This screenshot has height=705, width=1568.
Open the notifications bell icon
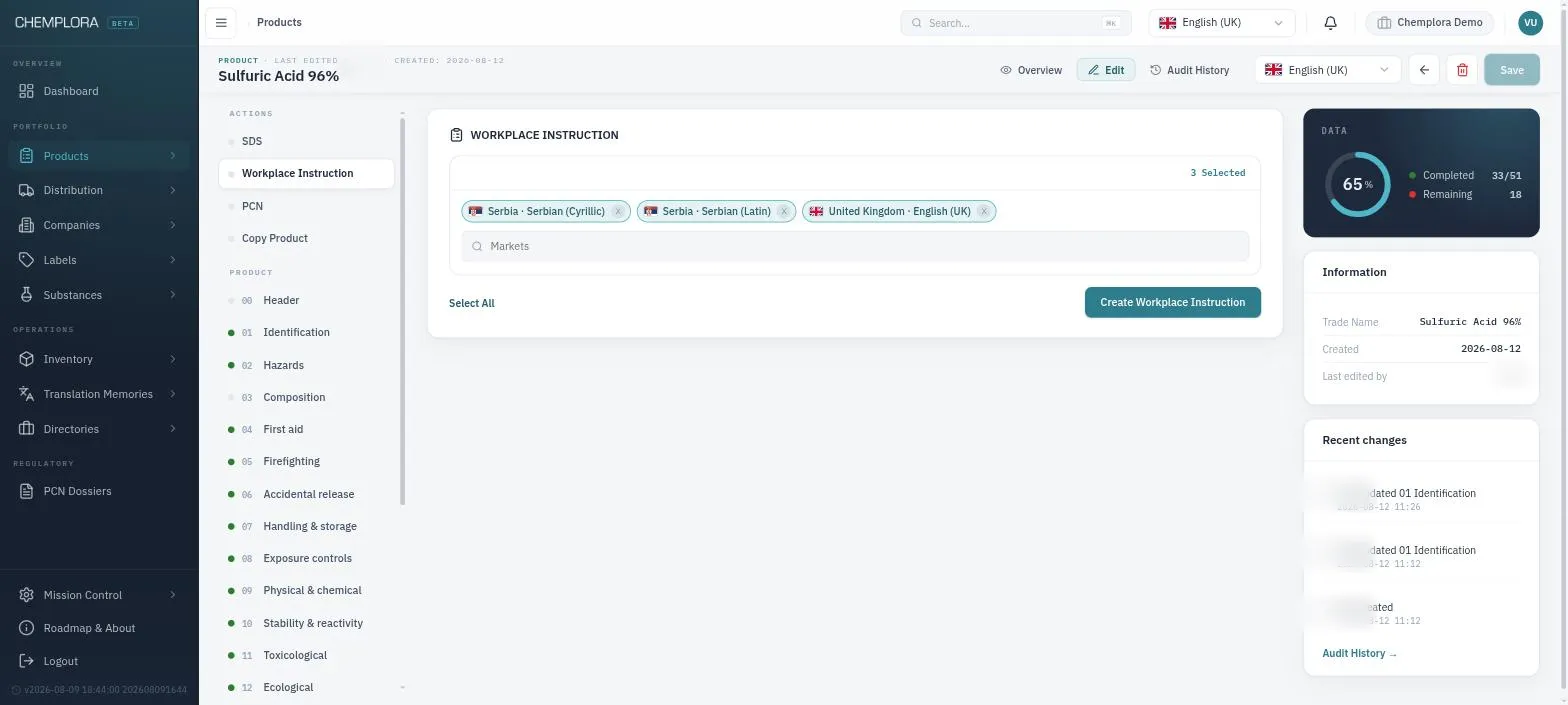coord(1330,23)
